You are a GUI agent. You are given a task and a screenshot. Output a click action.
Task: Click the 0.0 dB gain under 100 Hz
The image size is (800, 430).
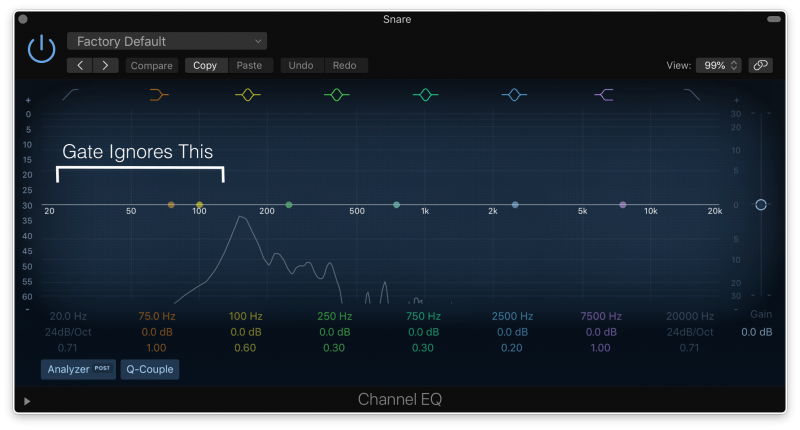(x=245, y=332)
